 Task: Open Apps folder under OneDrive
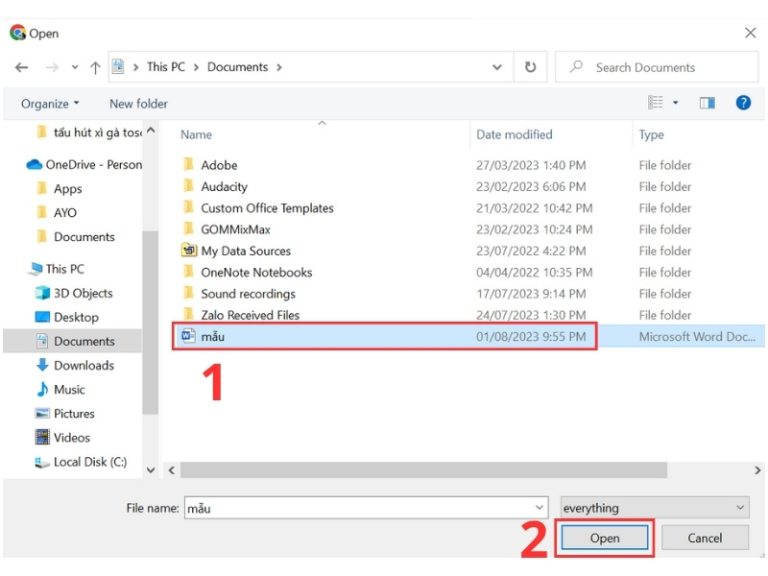coord(68,189)
